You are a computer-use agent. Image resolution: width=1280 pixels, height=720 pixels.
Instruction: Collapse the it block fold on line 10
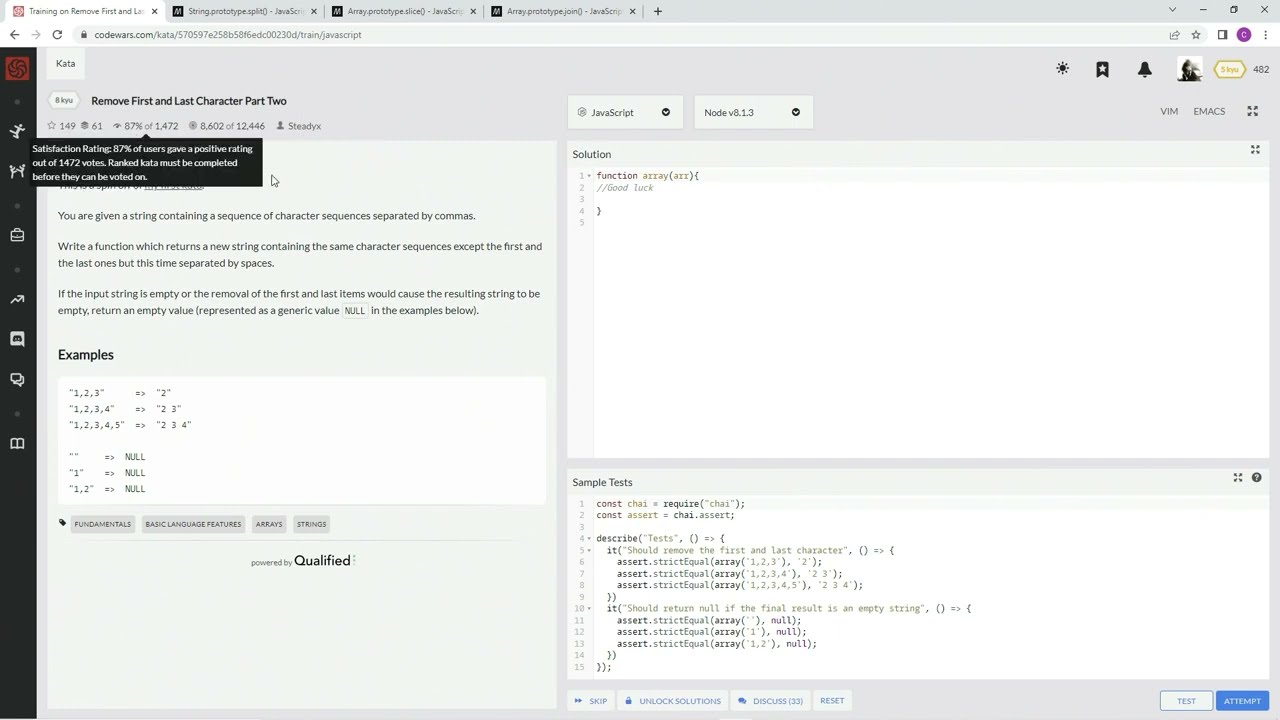(589, 608)
